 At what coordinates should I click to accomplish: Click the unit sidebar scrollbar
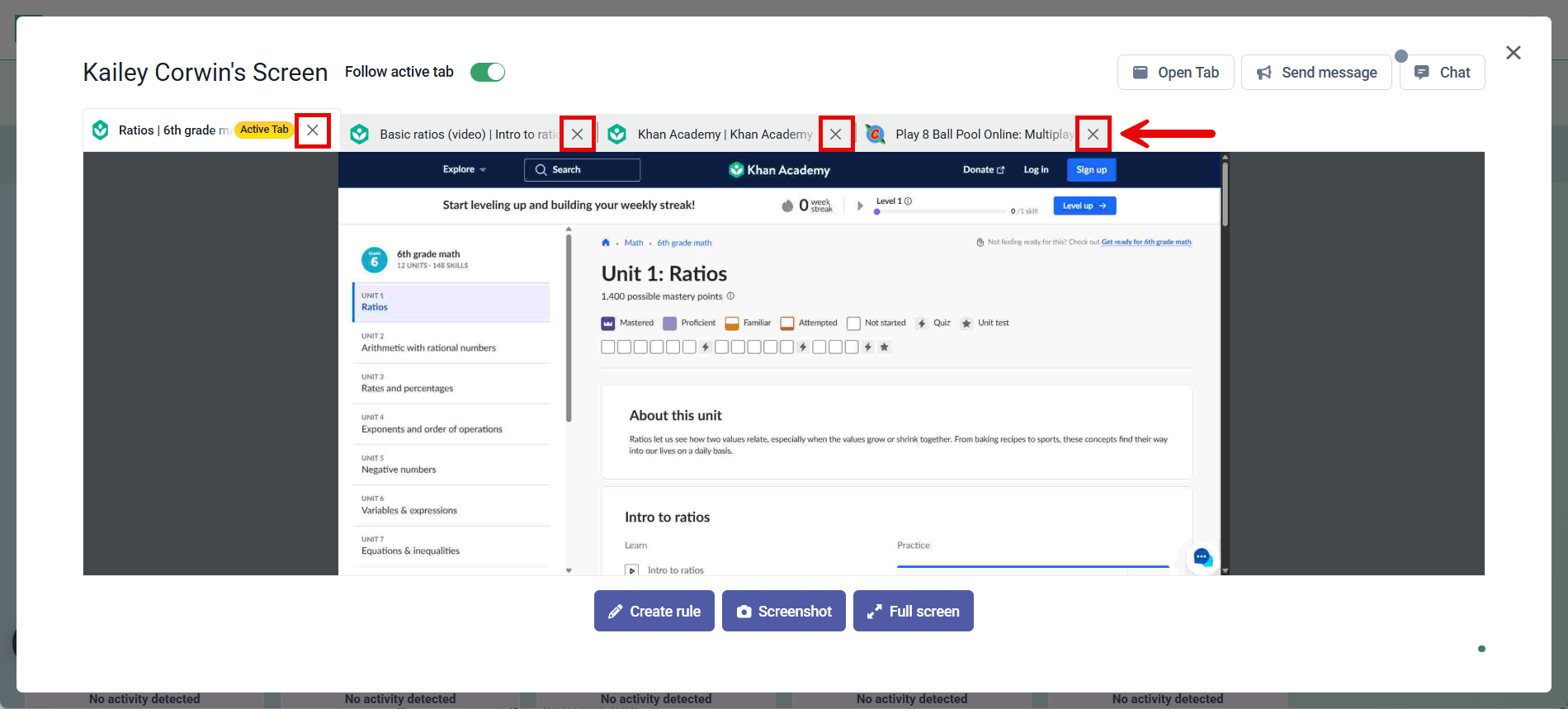[x=569, y=329]
